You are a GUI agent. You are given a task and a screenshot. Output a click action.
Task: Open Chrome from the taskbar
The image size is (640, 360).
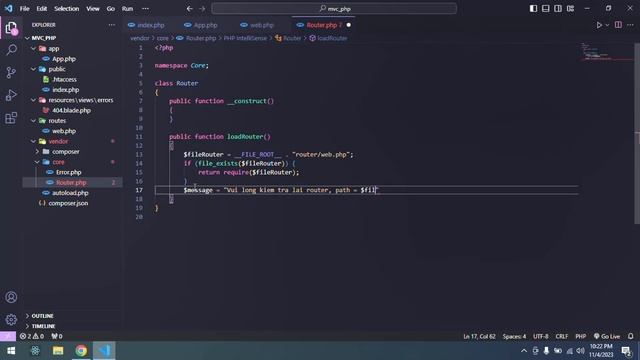pyautogui.click(x=81, y=351)
